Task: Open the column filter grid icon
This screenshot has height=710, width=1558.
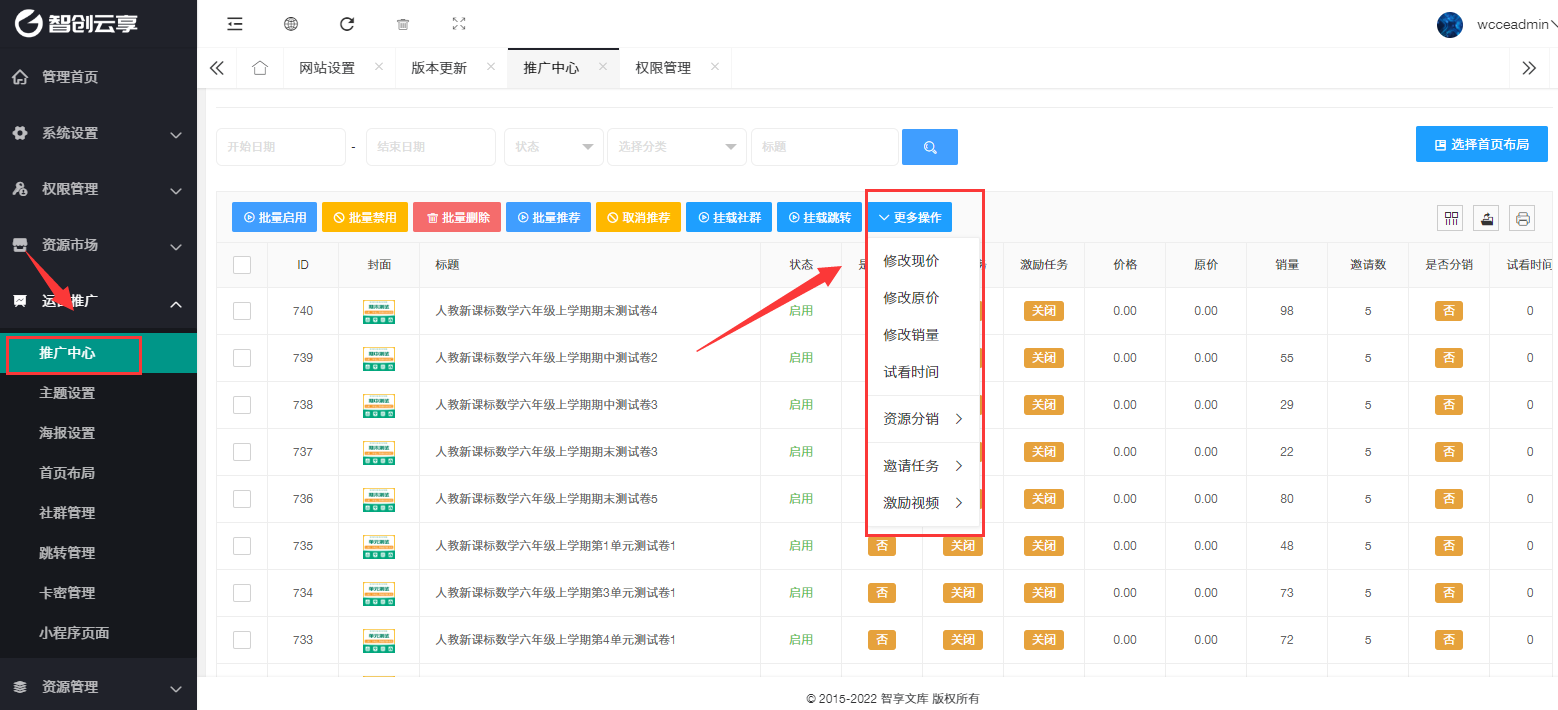Action: click(1450, 218)
